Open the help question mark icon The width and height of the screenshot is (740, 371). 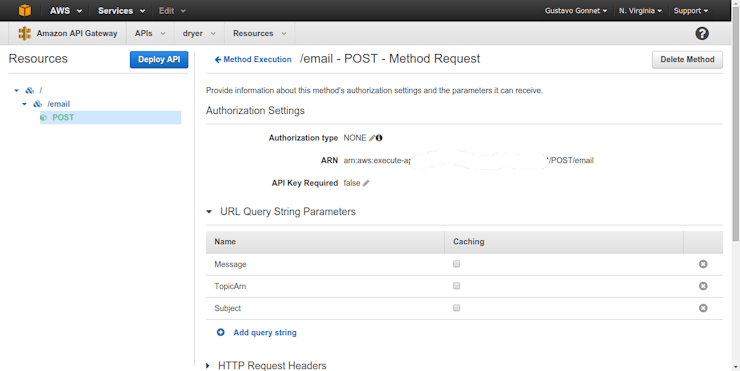(702, 33)
